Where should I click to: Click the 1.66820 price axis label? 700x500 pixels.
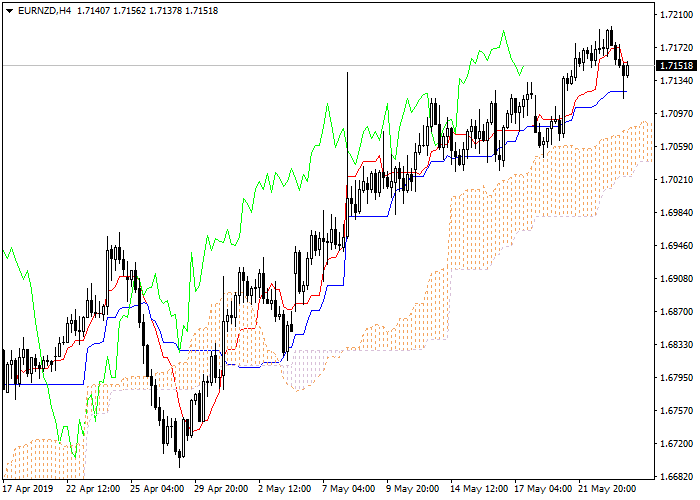(677, 477)
